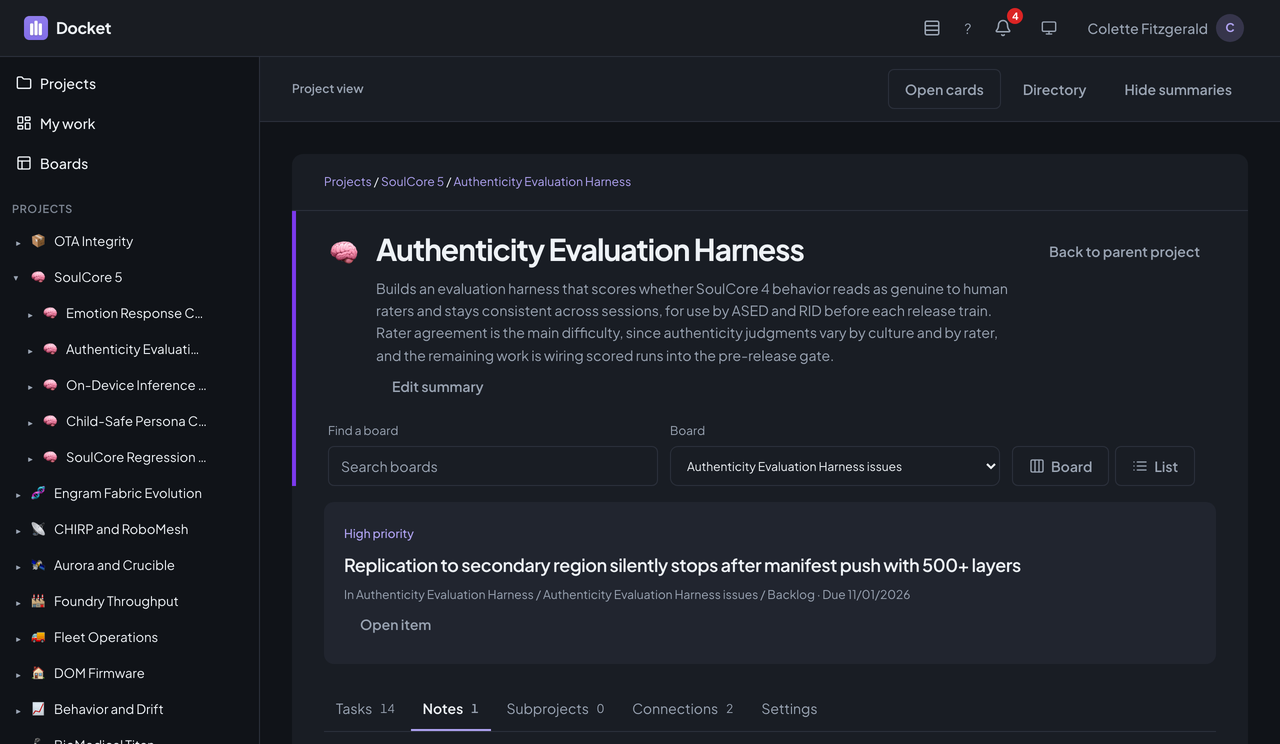Click the Aurora and Crucible icon
The image size is (1280, 744).
(x=38, y=565)
